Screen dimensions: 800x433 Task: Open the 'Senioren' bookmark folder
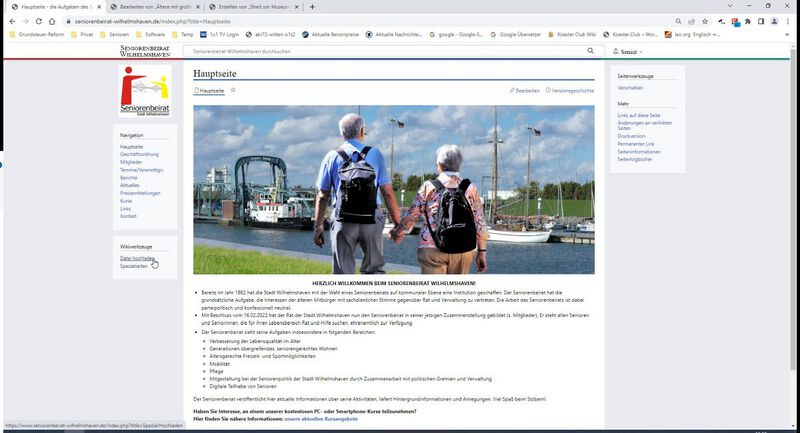click(x=114, y=35)
